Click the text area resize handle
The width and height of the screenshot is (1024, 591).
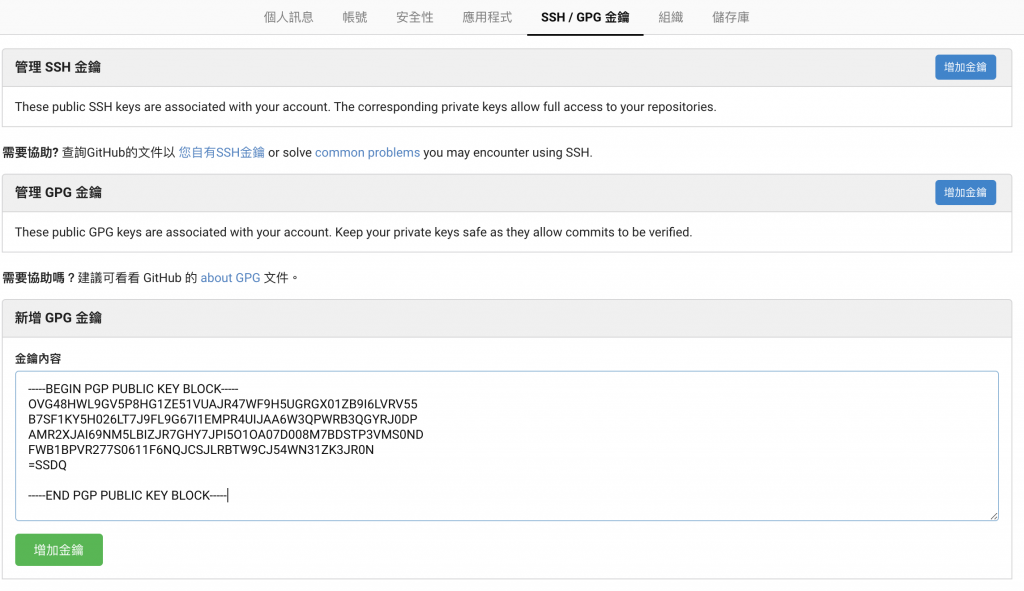tap(994, 516)
